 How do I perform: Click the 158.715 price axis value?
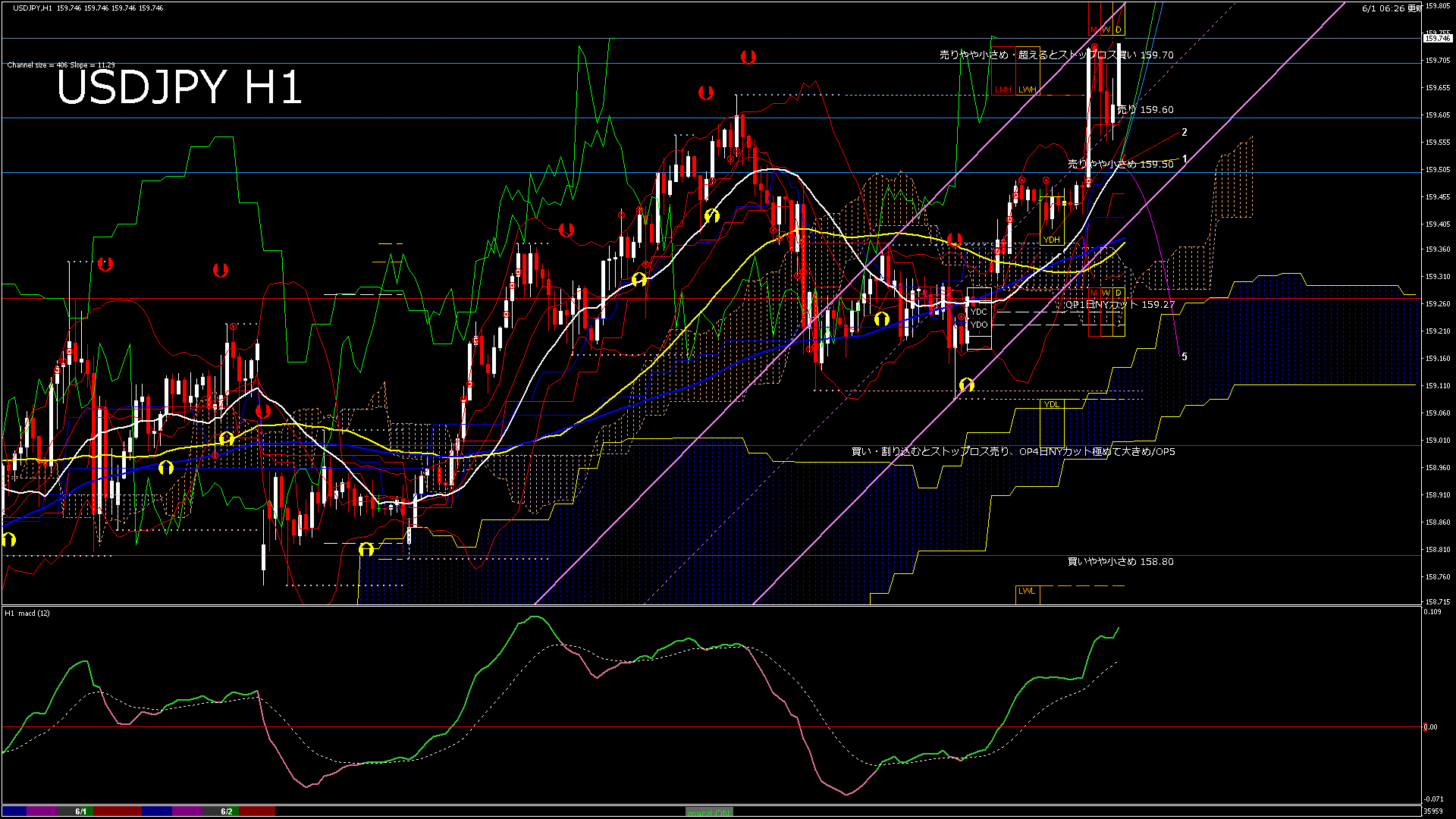(x=1438, y=601)
